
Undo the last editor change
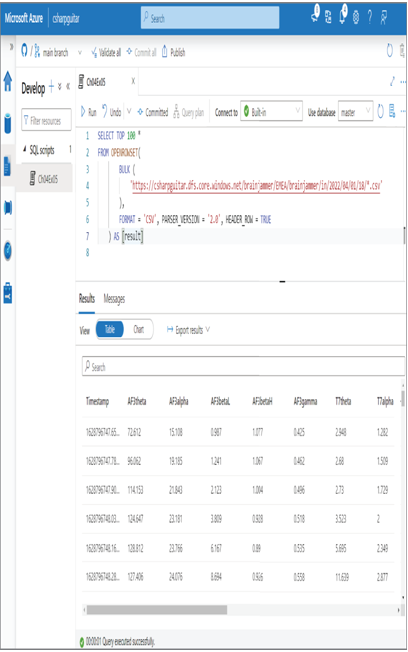[111, 111]
